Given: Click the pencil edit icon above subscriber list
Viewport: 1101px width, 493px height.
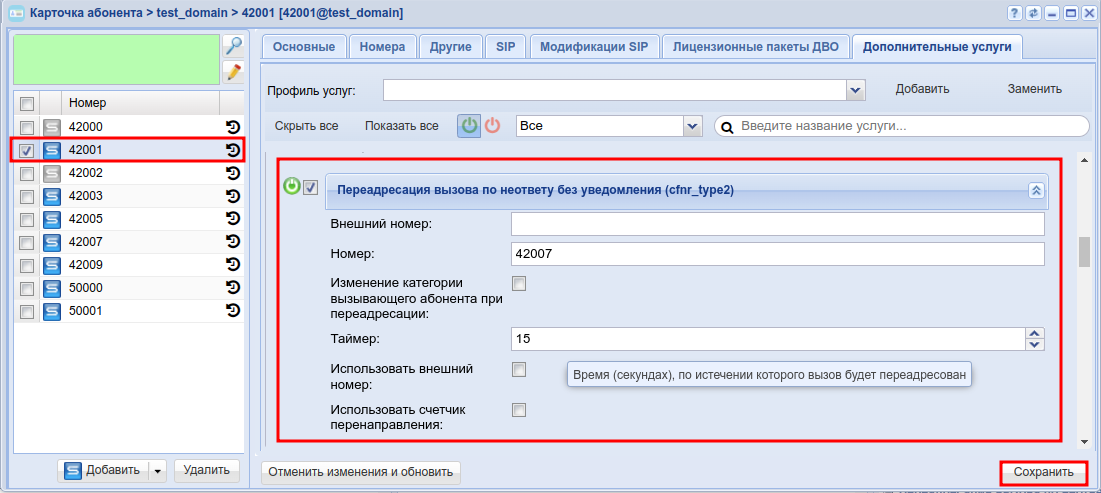Looking at the screenshot, I should pyautogui.click(x=233, y=72).
